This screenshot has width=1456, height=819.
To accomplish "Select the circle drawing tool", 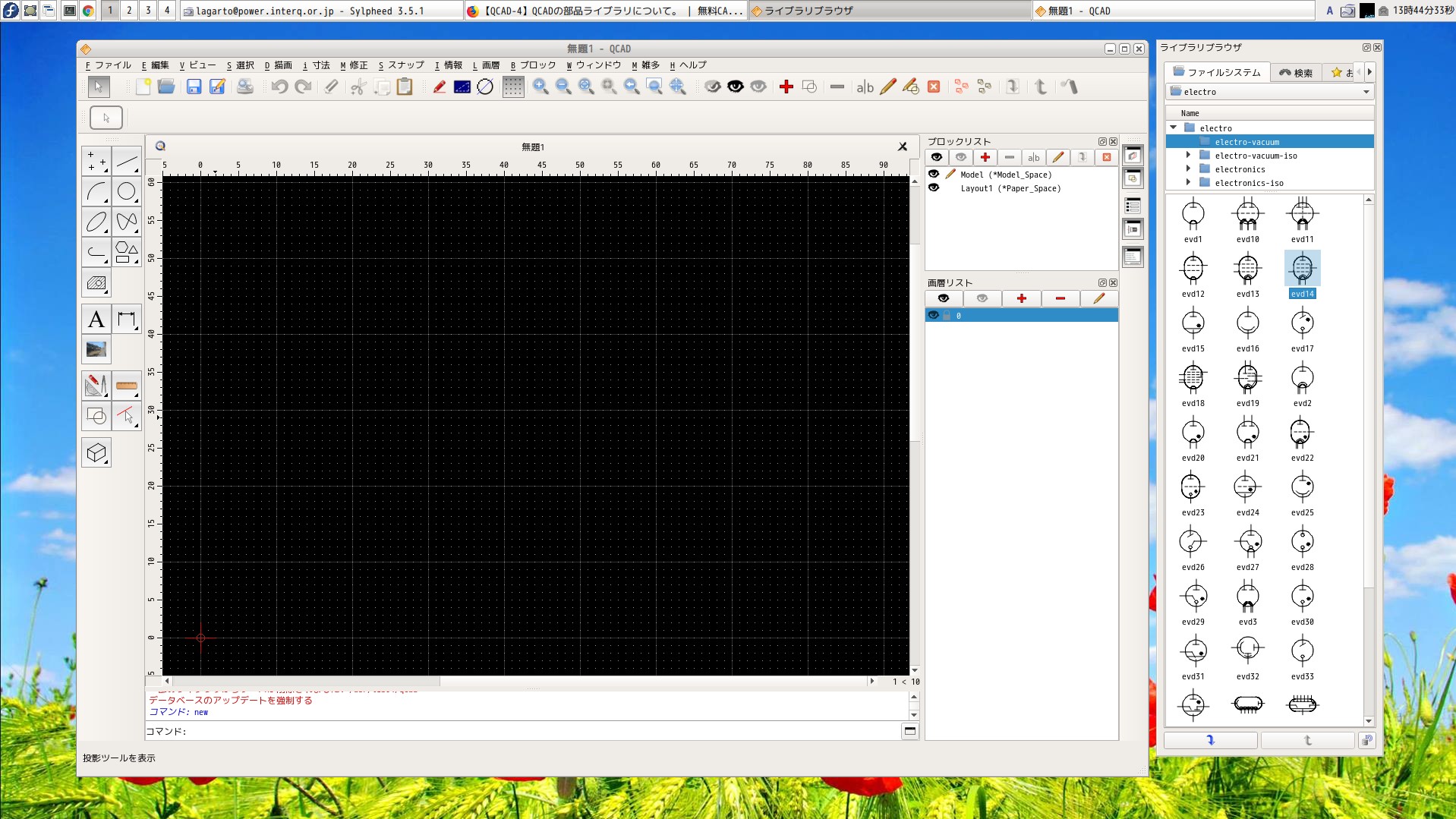I will [x=127, y=191].
